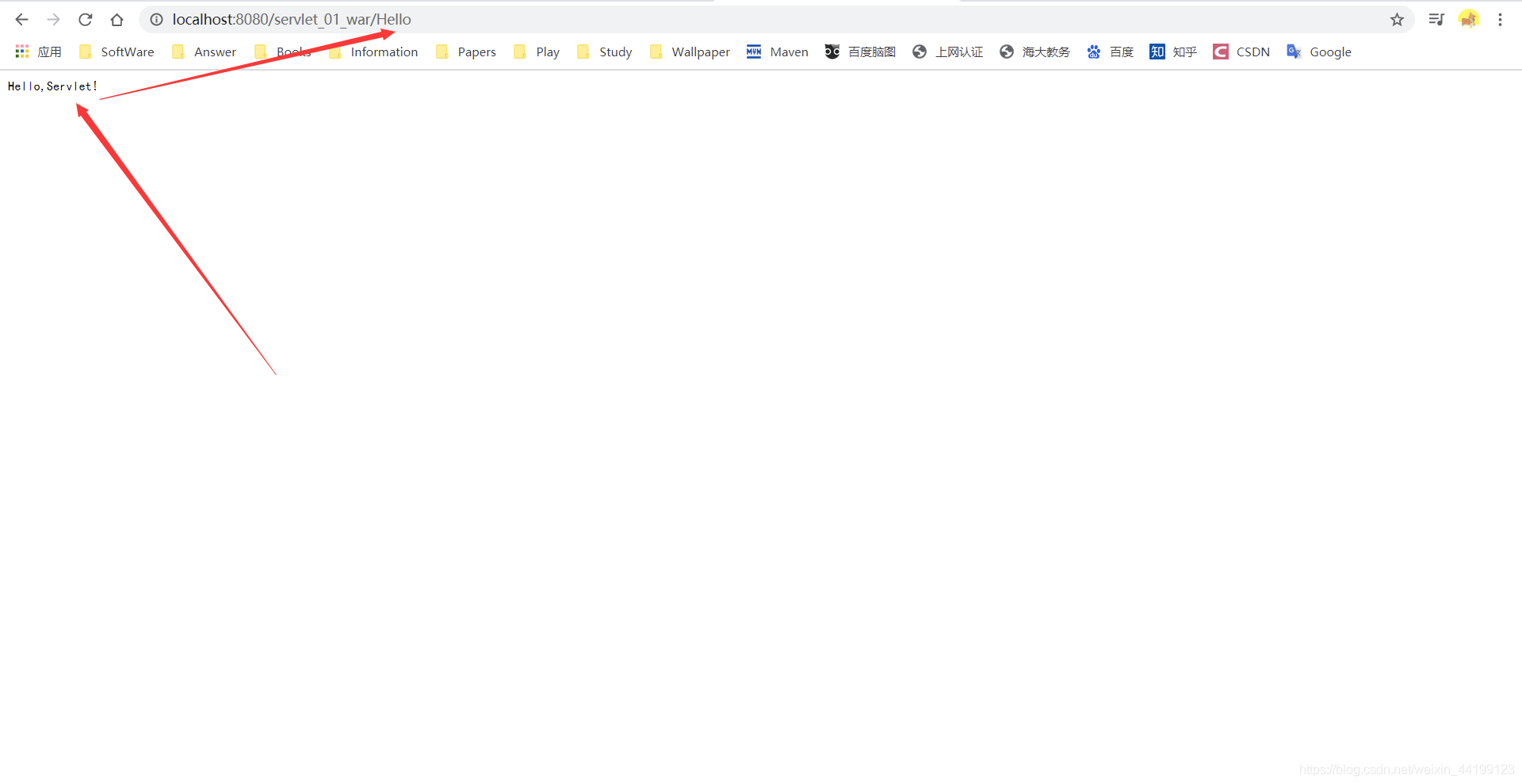Open Chrome's three-dot menu
This screenshot has height=784, width=1522.
pos(1500,20)
